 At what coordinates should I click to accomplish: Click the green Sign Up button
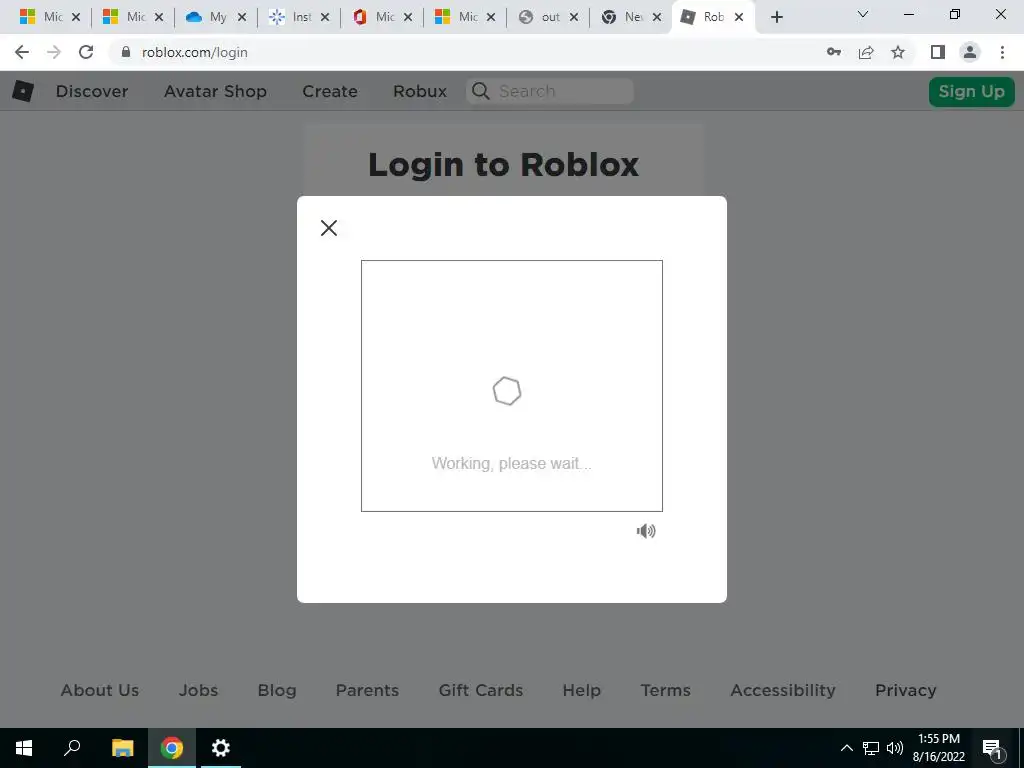pos(971,91)
